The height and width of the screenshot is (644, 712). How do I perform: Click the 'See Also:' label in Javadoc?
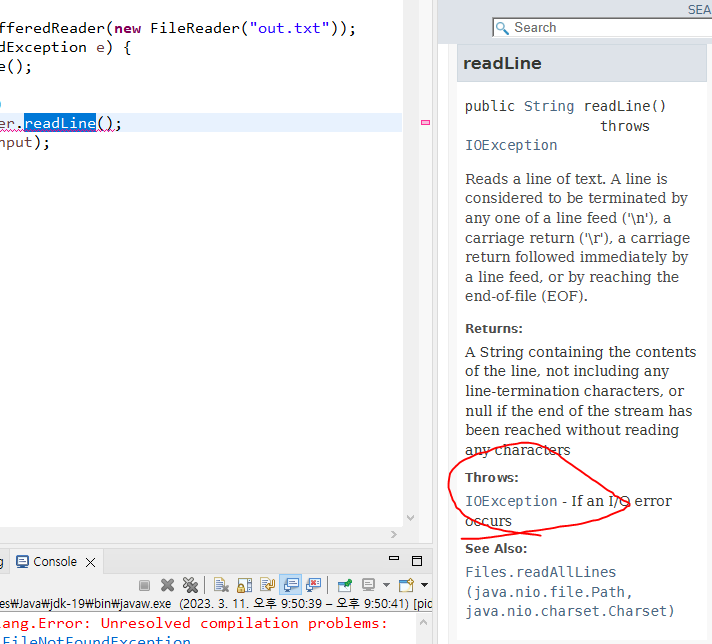(x=496, y=549)
